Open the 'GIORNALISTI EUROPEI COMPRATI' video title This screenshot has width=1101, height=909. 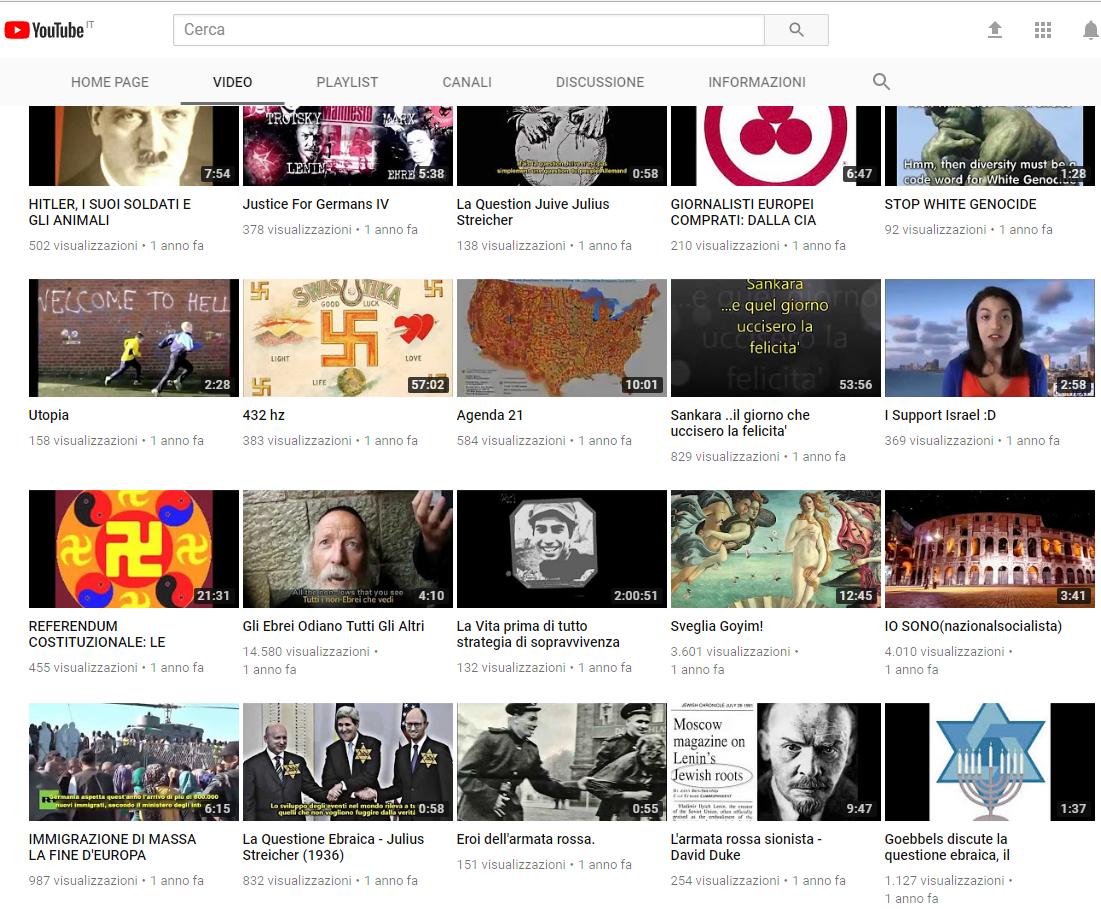pos(743,212)
